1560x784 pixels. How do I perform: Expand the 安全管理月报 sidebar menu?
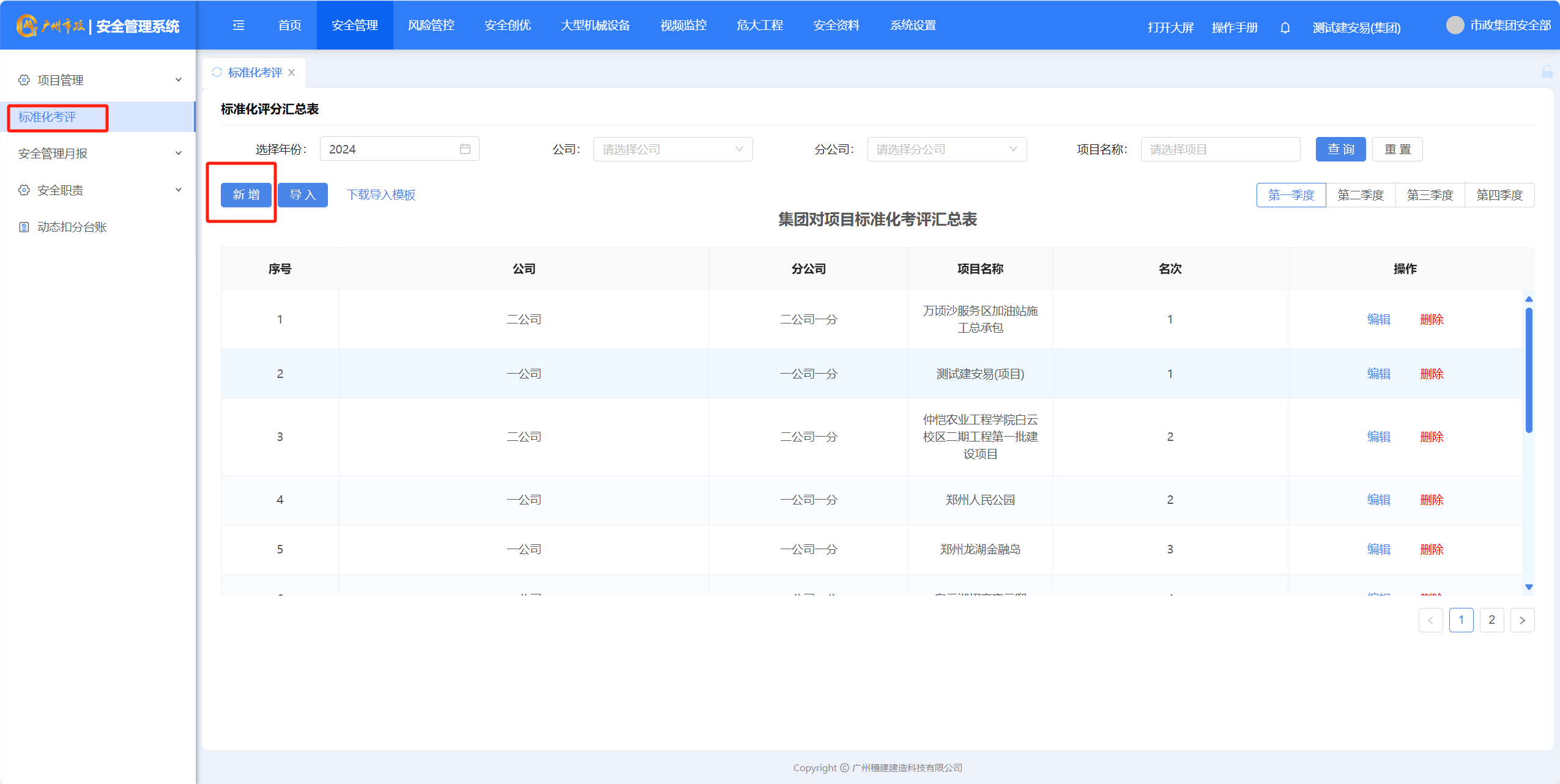point(98,153)
